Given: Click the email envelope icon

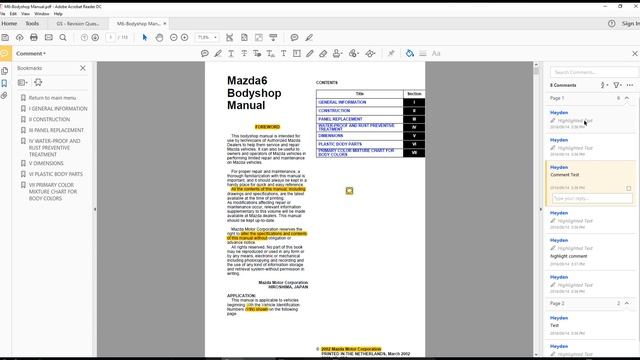Looking at the screenshot, I should pos(49,38).
